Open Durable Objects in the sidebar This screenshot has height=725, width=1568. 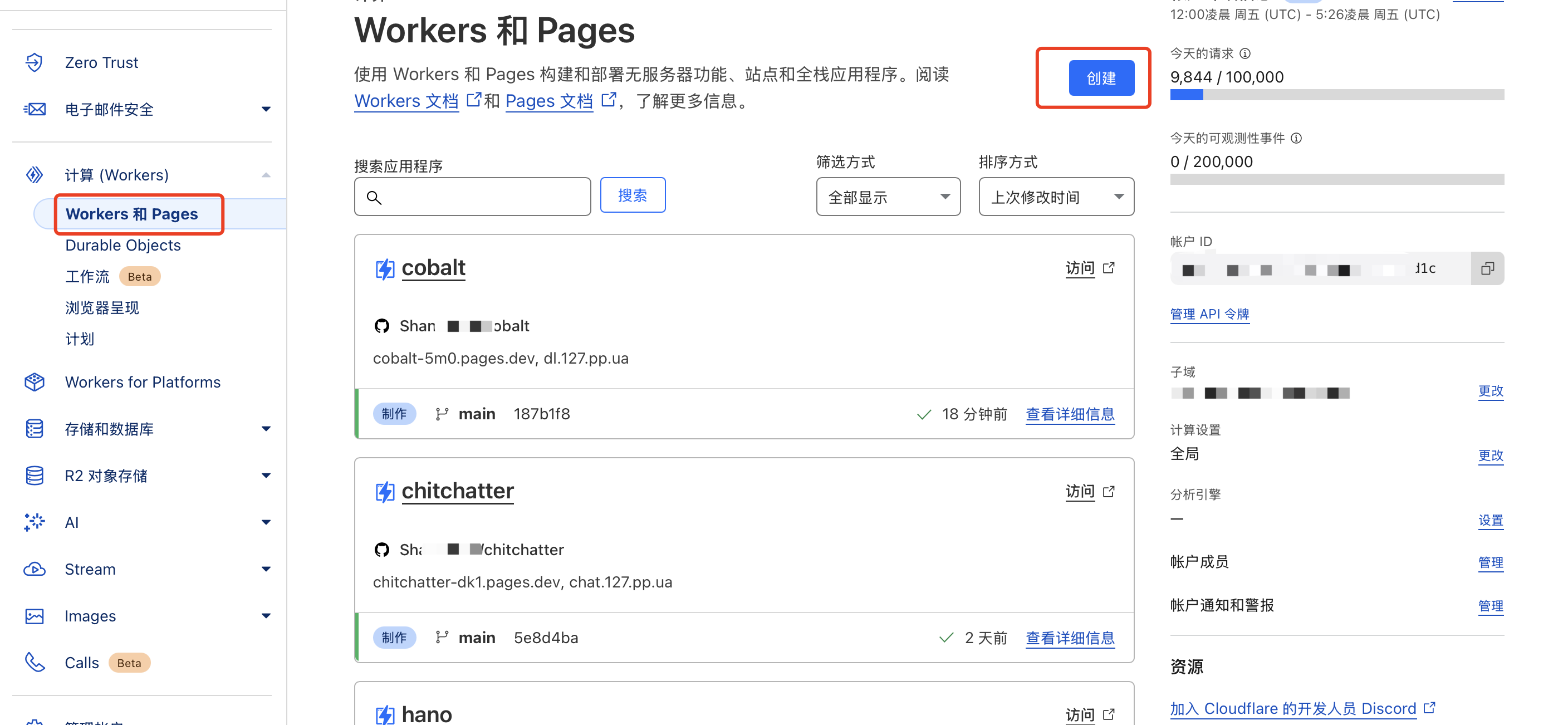tap(123, 244)
